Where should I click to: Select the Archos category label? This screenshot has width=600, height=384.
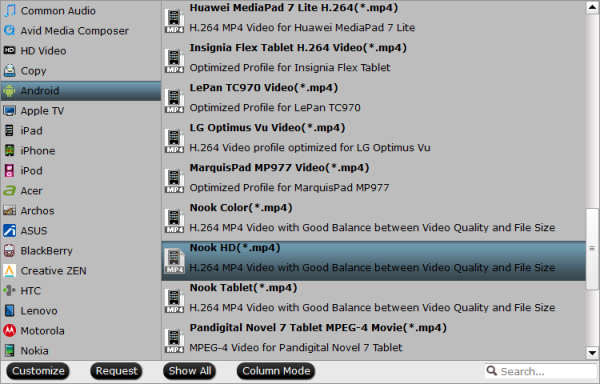tap(38, 210)
